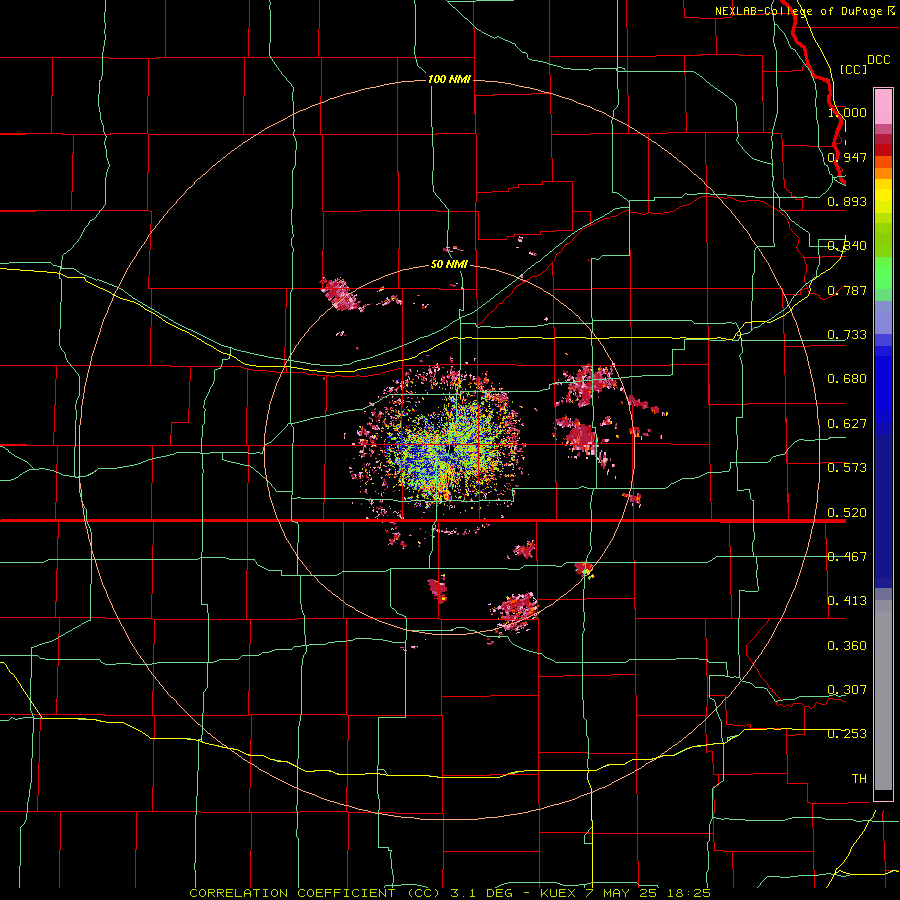Viewport: 900px width, 900px height.
Task: Click the "50 NMI" range ring label
Action: point(449,265)
